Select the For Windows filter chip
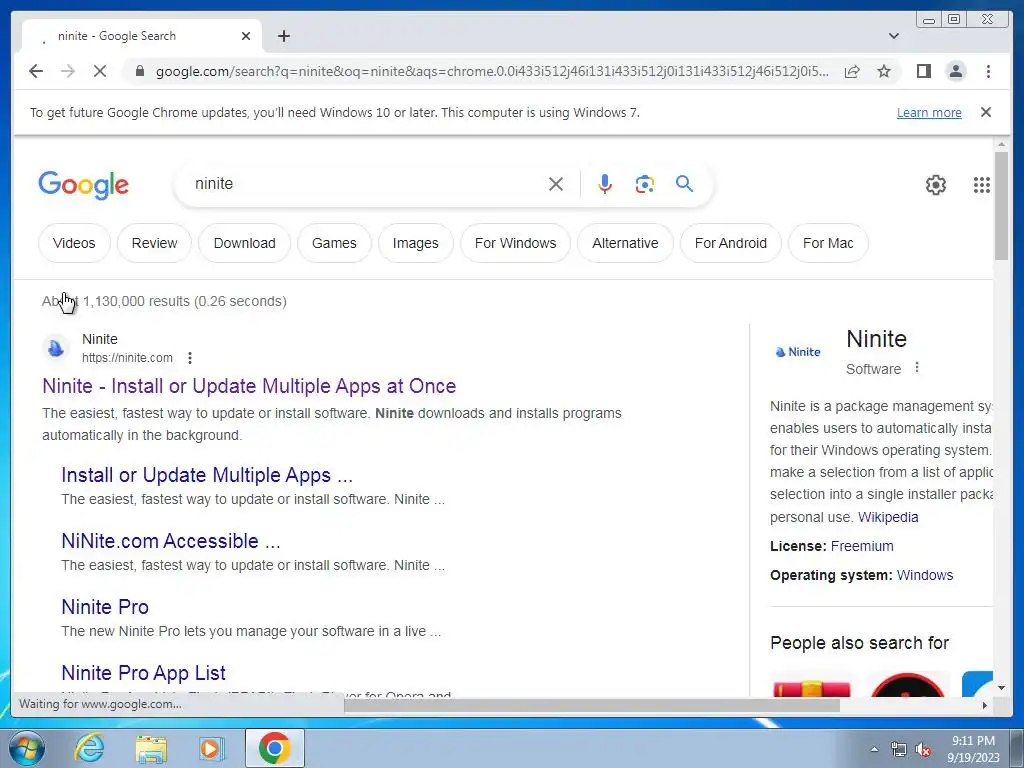The width and height of the screenshot is (1024, 768). (x=515, y=243)
